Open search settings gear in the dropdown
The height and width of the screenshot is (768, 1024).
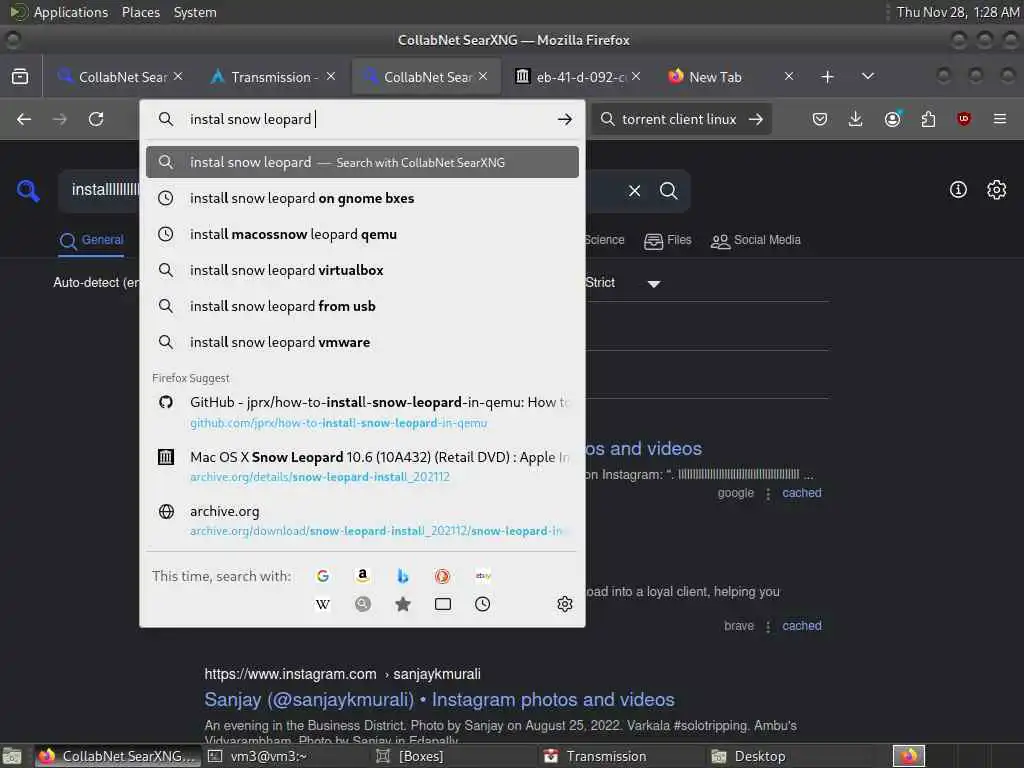[x=565, y=604]
